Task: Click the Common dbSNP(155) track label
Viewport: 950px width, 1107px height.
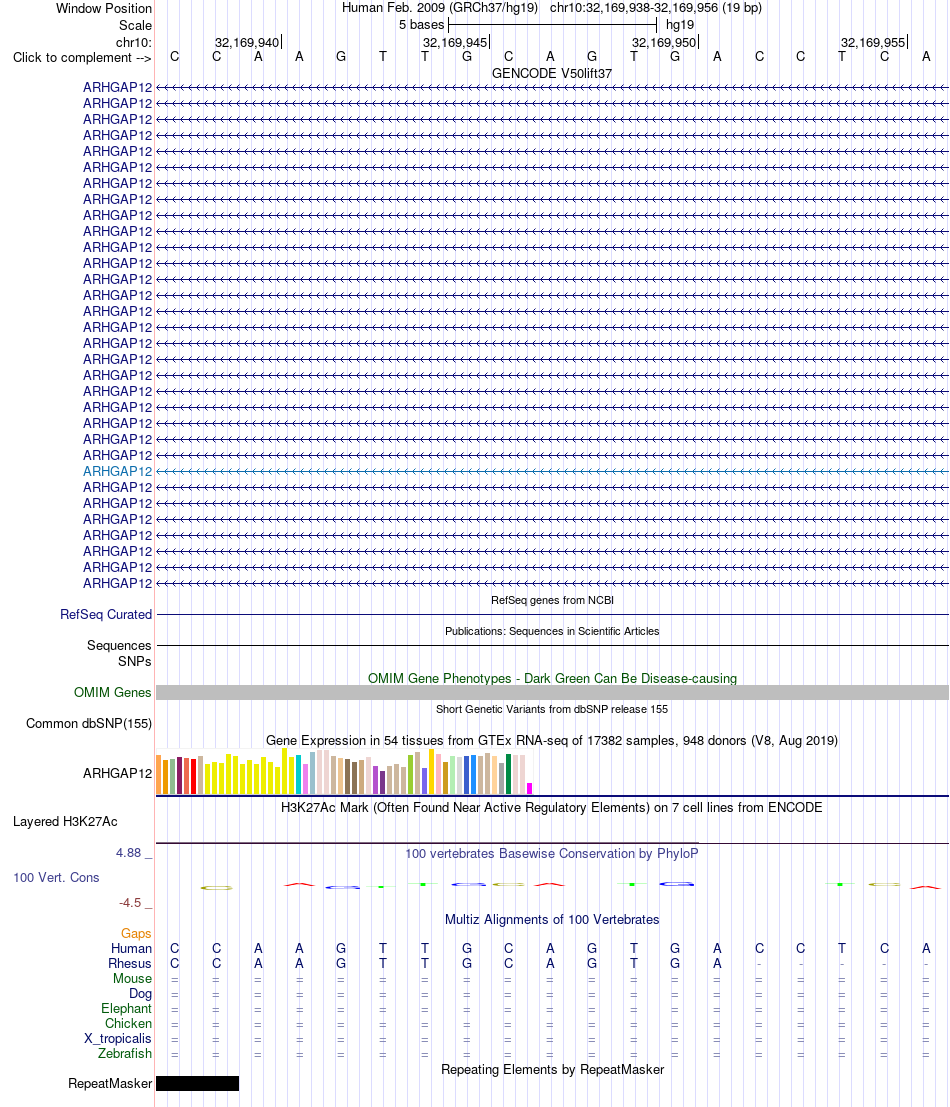Action: [x=89, y=724]
